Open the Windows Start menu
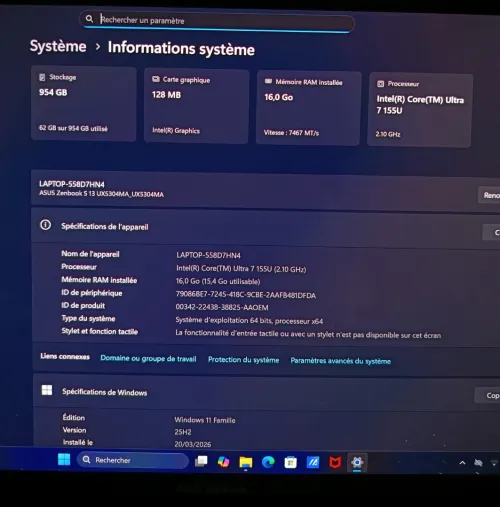This screenshot has height=507, width=500. click(x=64, y=459)
